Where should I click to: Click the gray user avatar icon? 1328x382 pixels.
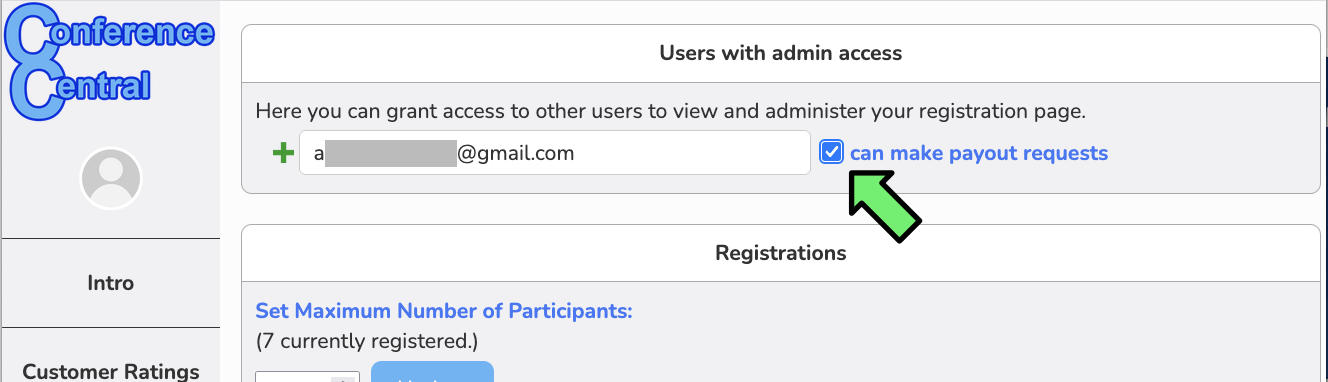[x=110, y=179]
